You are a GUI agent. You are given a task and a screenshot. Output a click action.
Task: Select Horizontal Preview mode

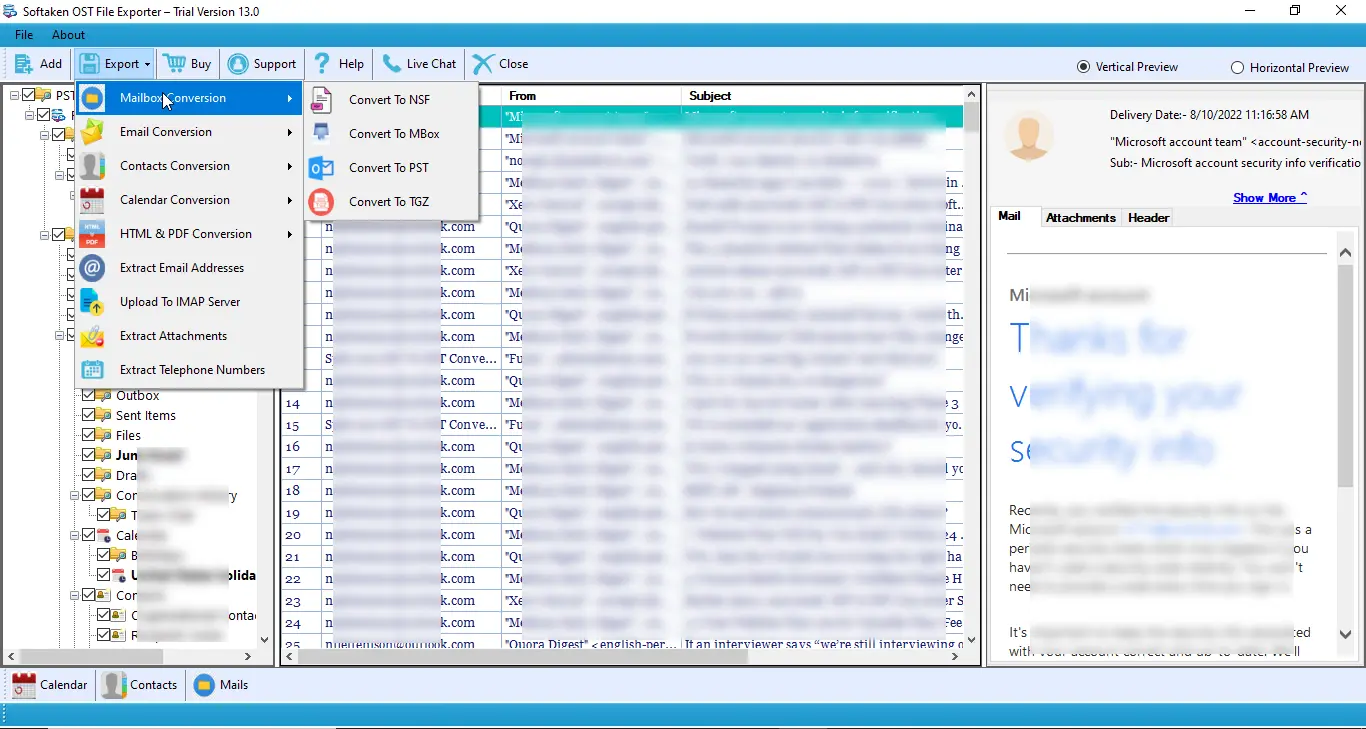pos(1237,66)
